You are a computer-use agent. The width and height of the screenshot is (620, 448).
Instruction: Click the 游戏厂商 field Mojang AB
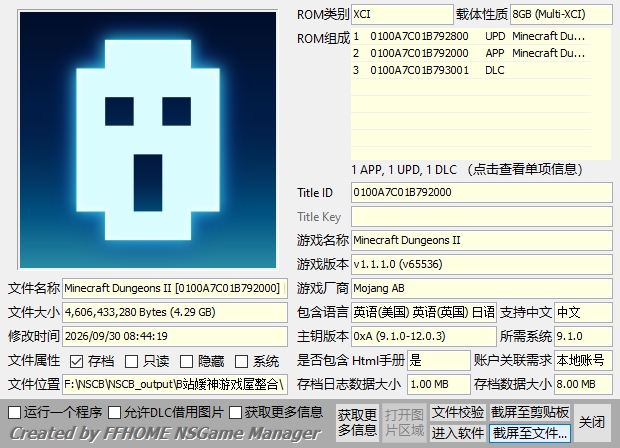click(482, 288)
